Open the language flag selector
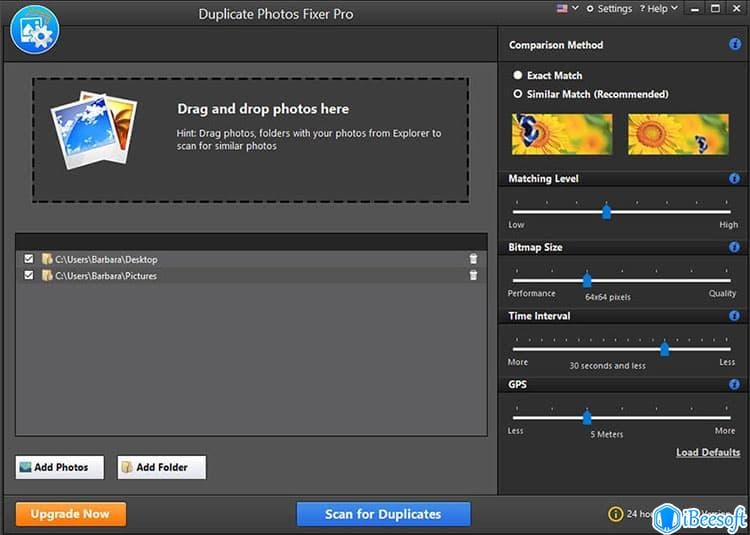Image resolution: width=750 pixels, height=535 pixels. coord(567,8)
